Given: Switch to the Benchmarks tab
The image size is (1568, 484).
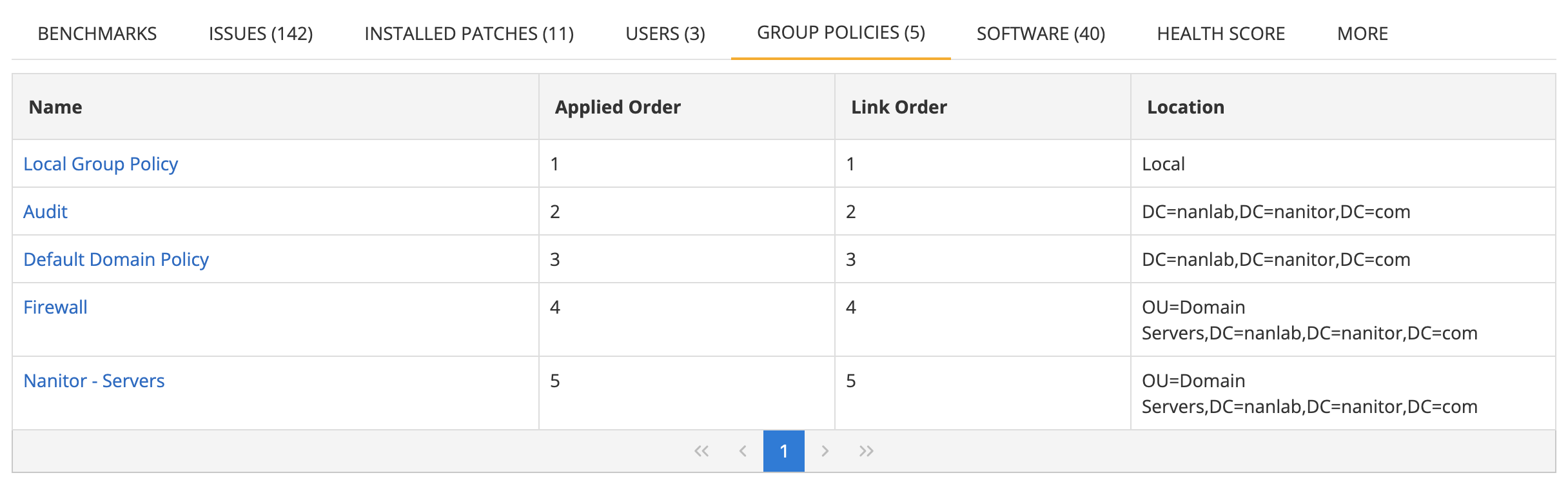Looking at the screenshot, I should (97, 34).
